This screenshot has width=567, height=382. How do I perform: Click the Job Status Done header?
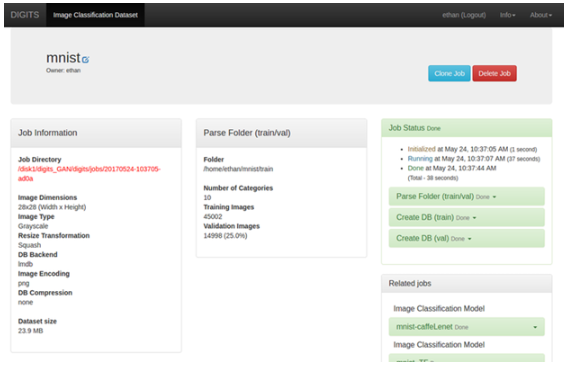tap(466, 128)
